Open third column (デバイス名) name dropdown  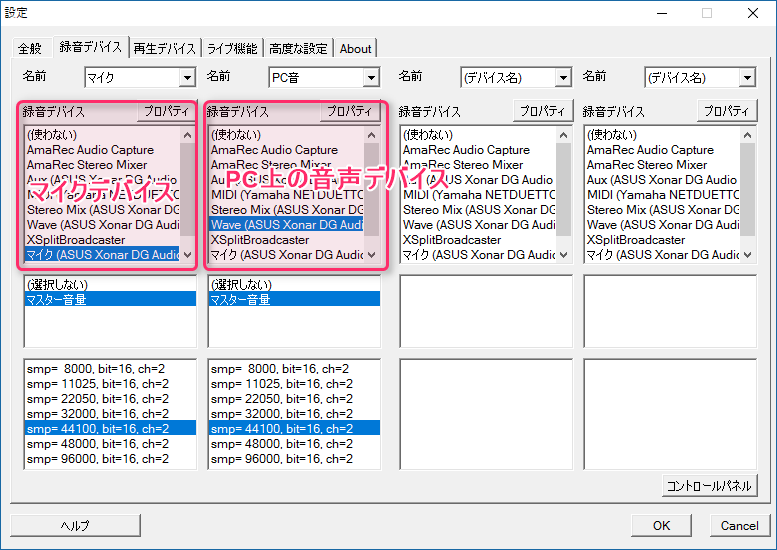pos(563,77)
